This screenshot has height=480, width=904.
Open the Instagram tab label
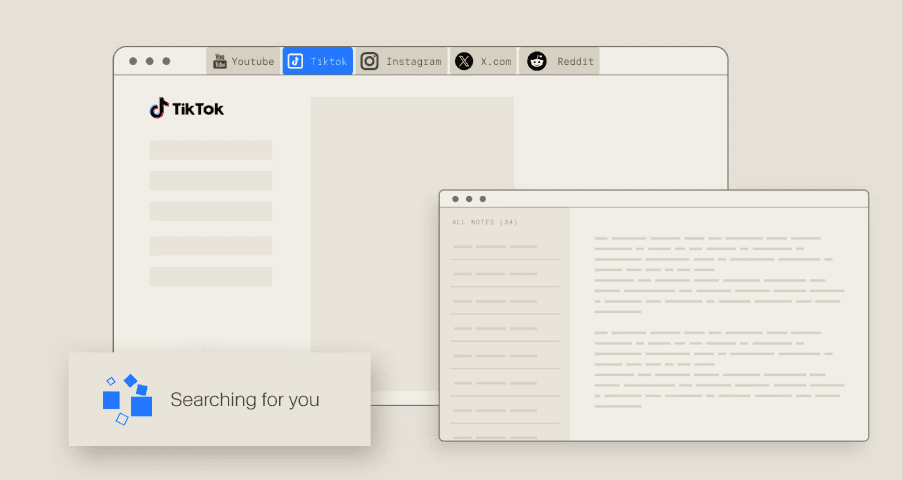413,62
